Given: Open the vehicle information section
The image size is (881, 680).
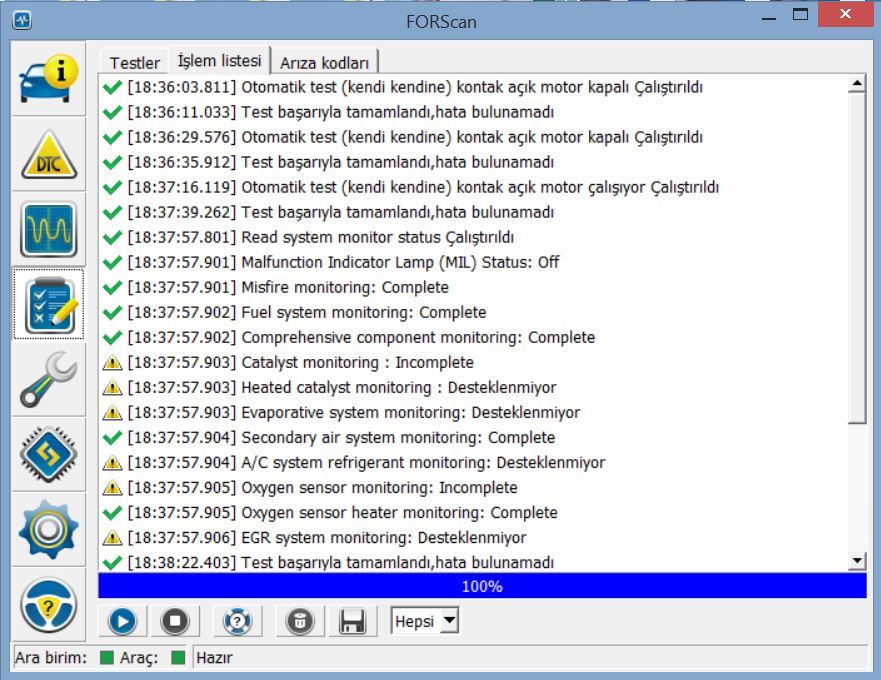Looking at the screenshot, I should 49,79.
